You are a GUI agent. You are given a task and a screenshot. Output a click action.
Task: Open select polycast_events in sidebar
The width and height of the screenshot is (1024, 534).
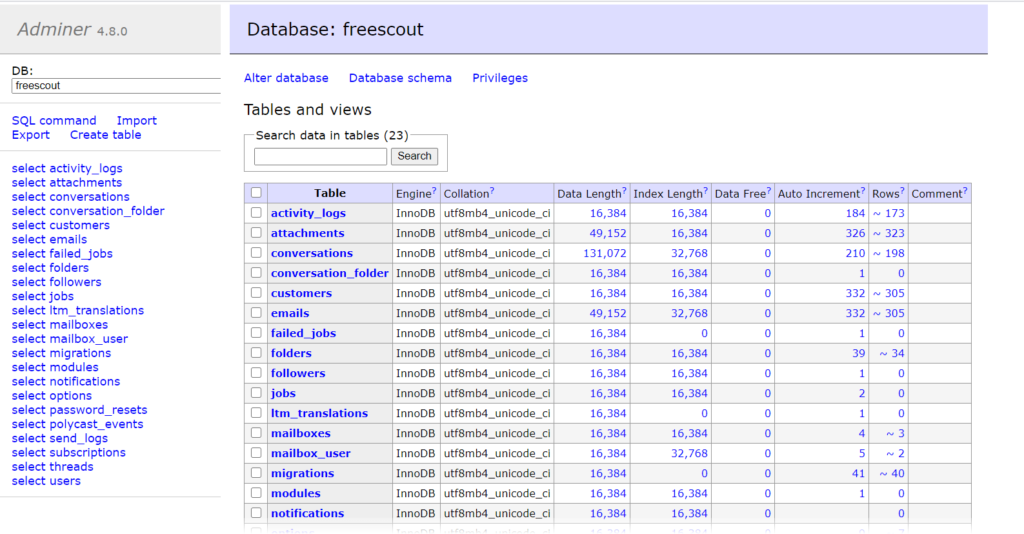(x=78, y=424)
